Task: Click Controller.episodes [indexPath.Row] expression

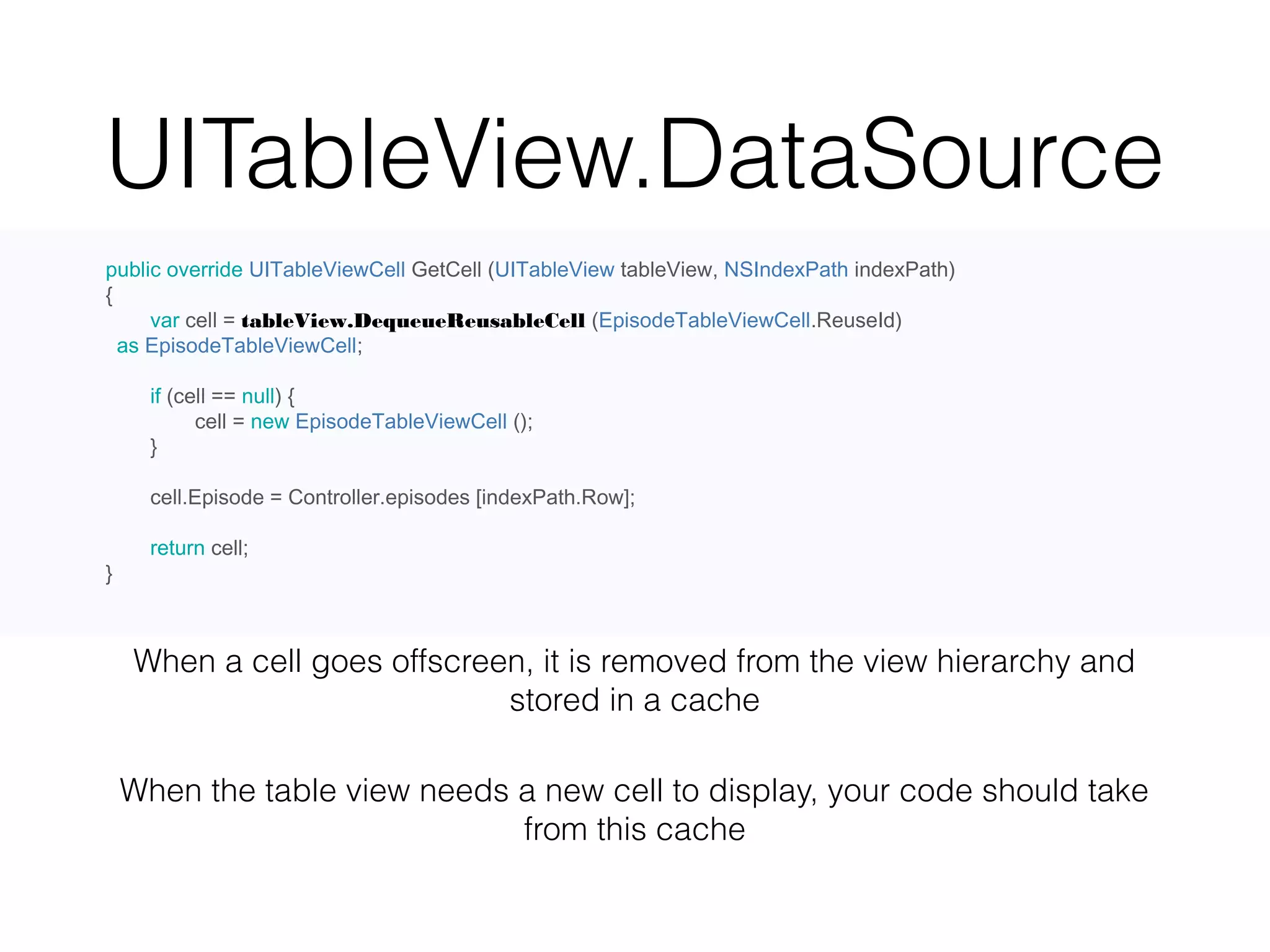Action: (x=462, y=497)
